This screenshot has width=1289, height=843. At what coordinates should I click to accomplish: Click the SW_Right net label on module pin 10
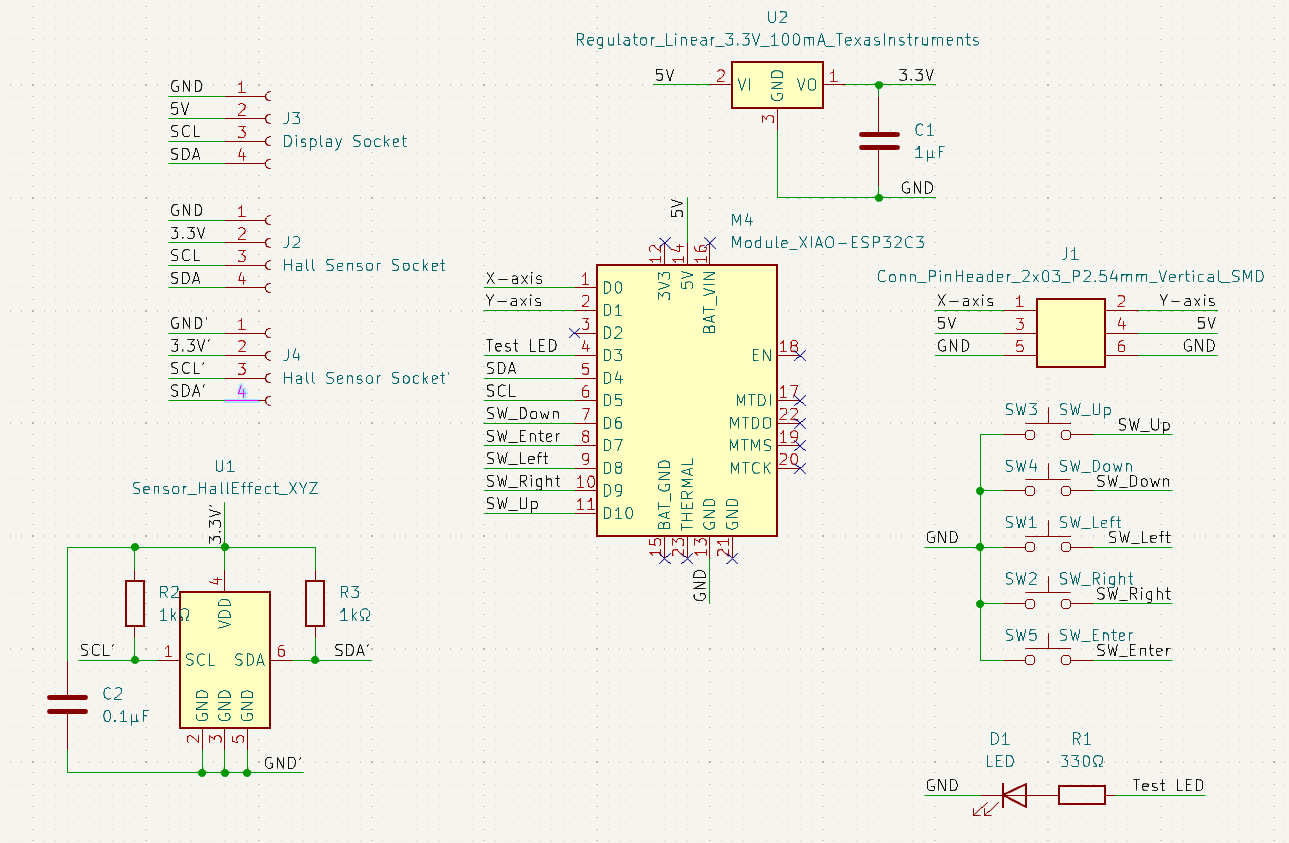tap(523, 481)
